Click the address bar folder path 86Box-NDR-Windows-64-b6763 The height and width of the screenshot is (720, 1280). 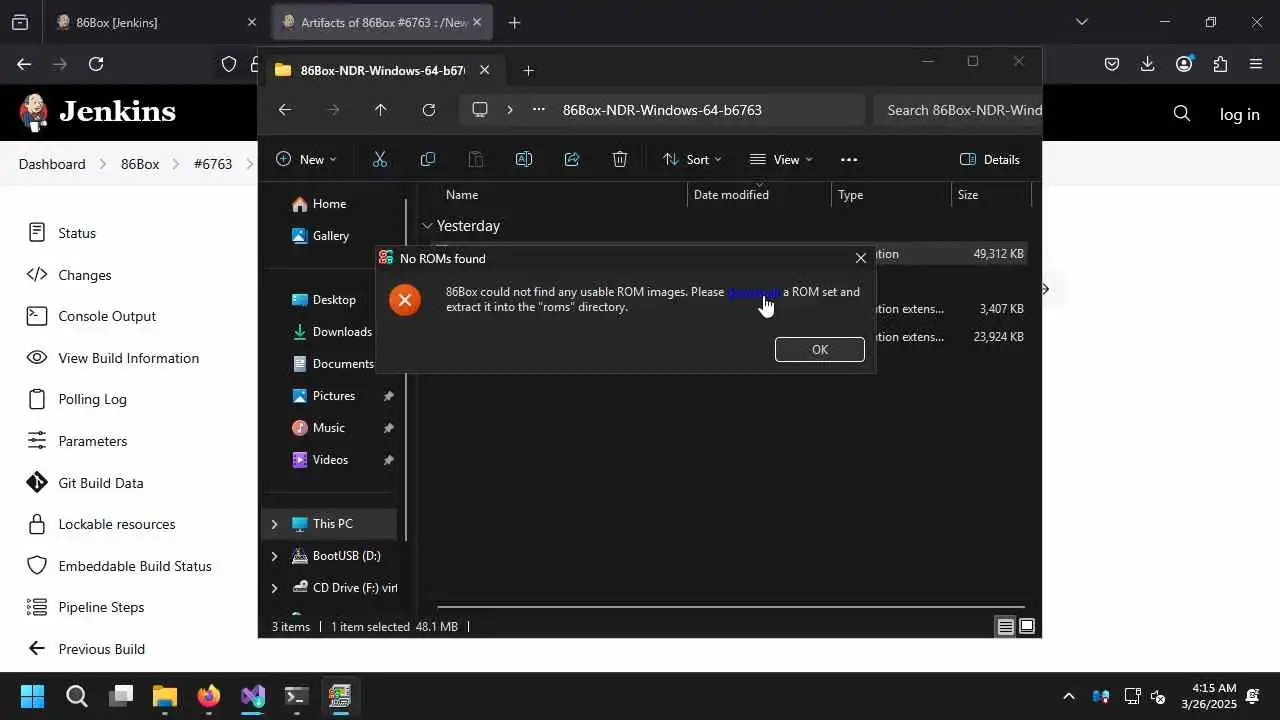tap(662, 110)
